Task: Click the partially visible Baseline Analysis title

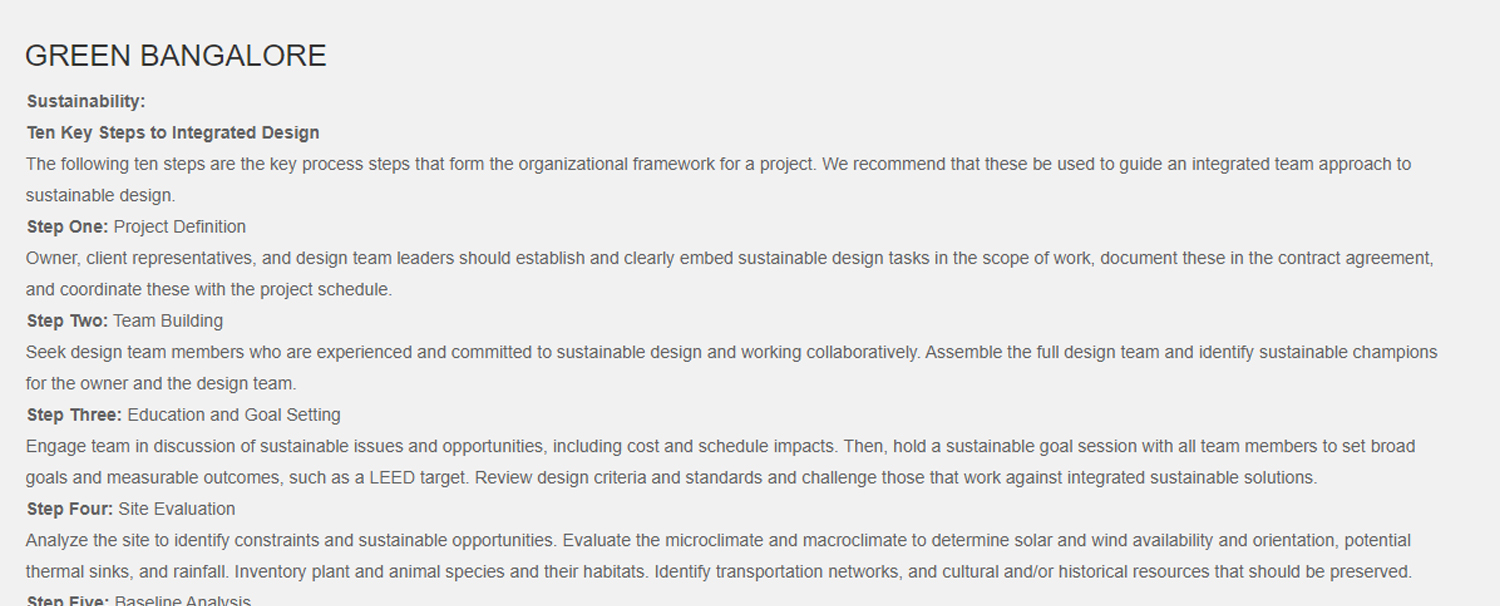Action: [x=183, y=600]
